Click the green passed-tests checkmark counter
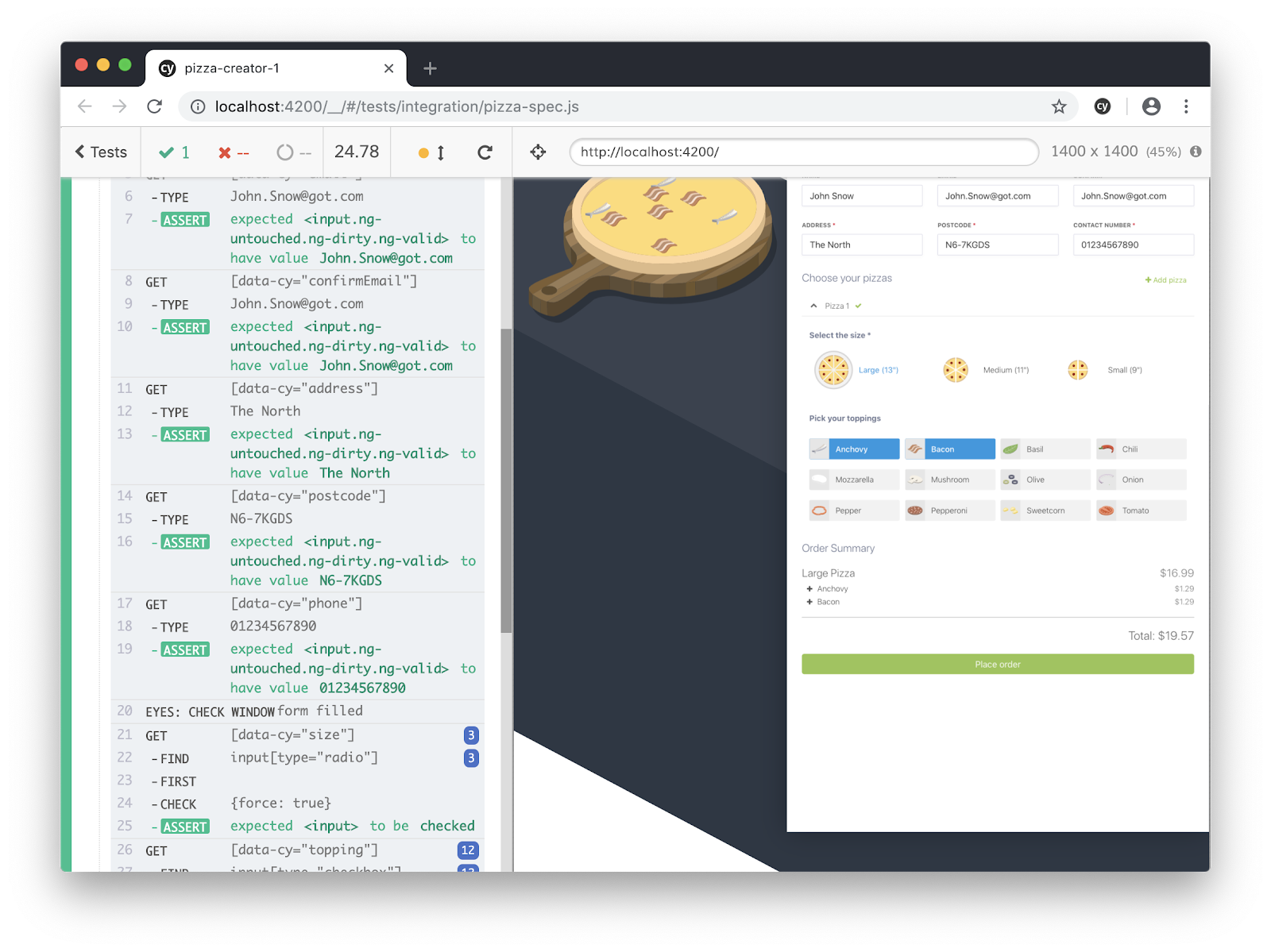The height and width of the screenshot is (952, 1271). pyautogui.click(x=172, y=152)
